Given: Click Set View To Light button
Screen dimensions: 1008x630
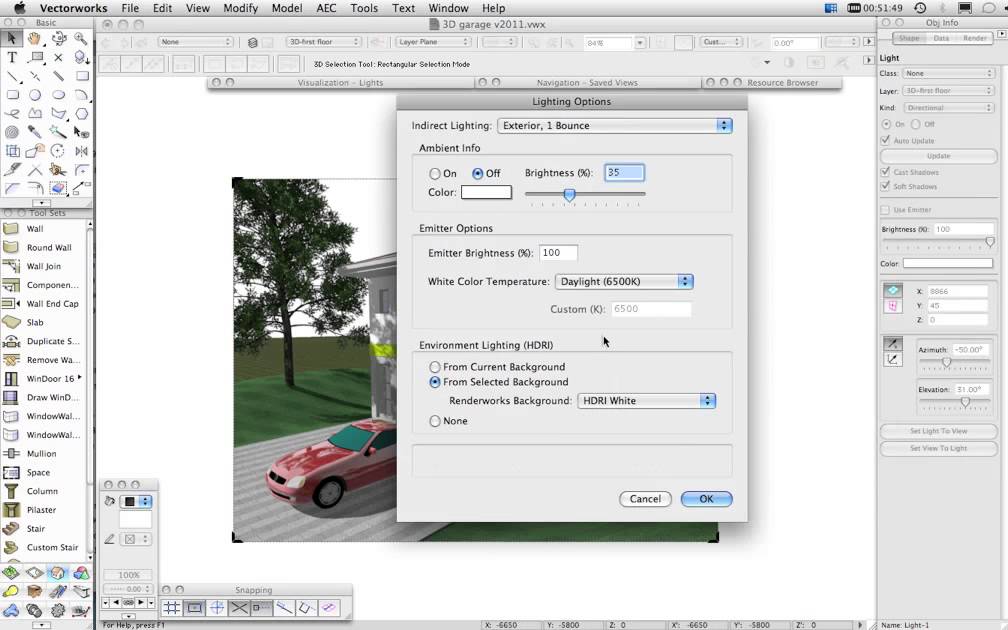Looking at the screenshot, I should [939, 448].
